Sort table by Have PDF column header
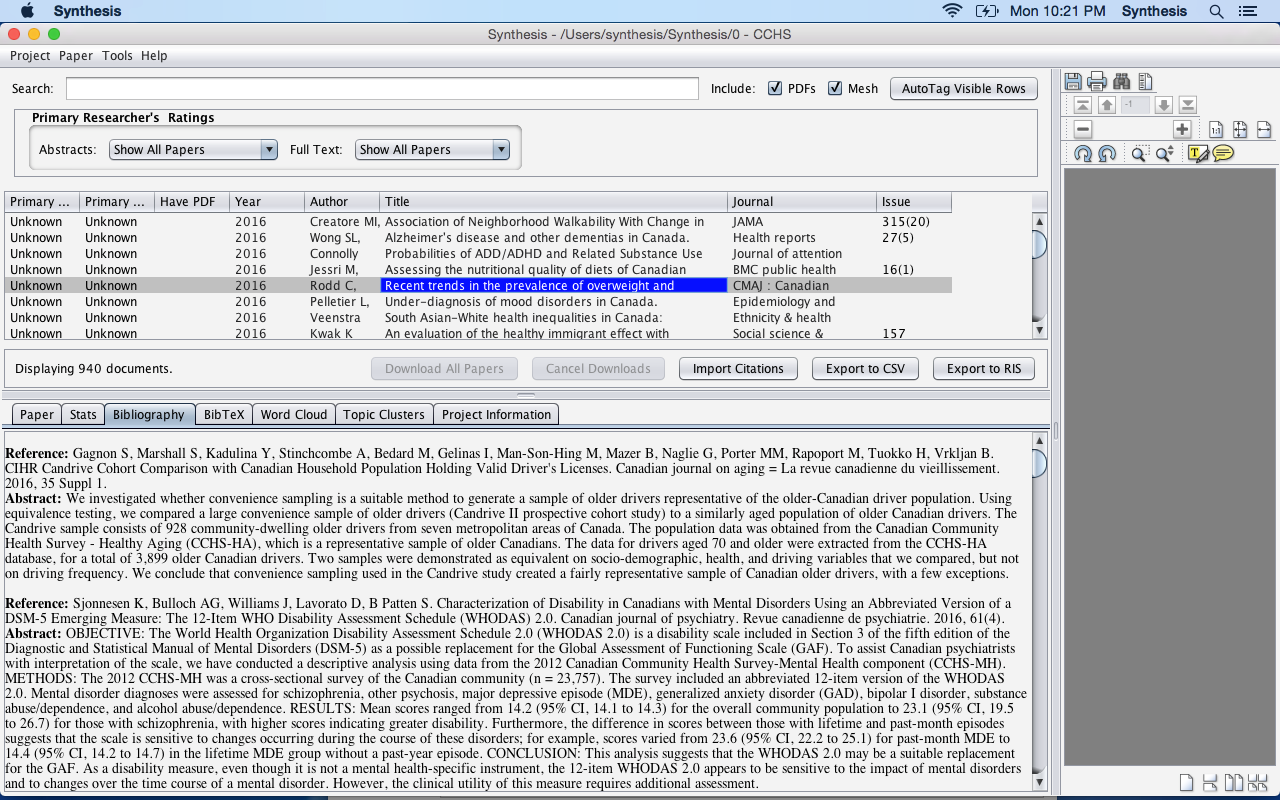 (x=192, y=201)
